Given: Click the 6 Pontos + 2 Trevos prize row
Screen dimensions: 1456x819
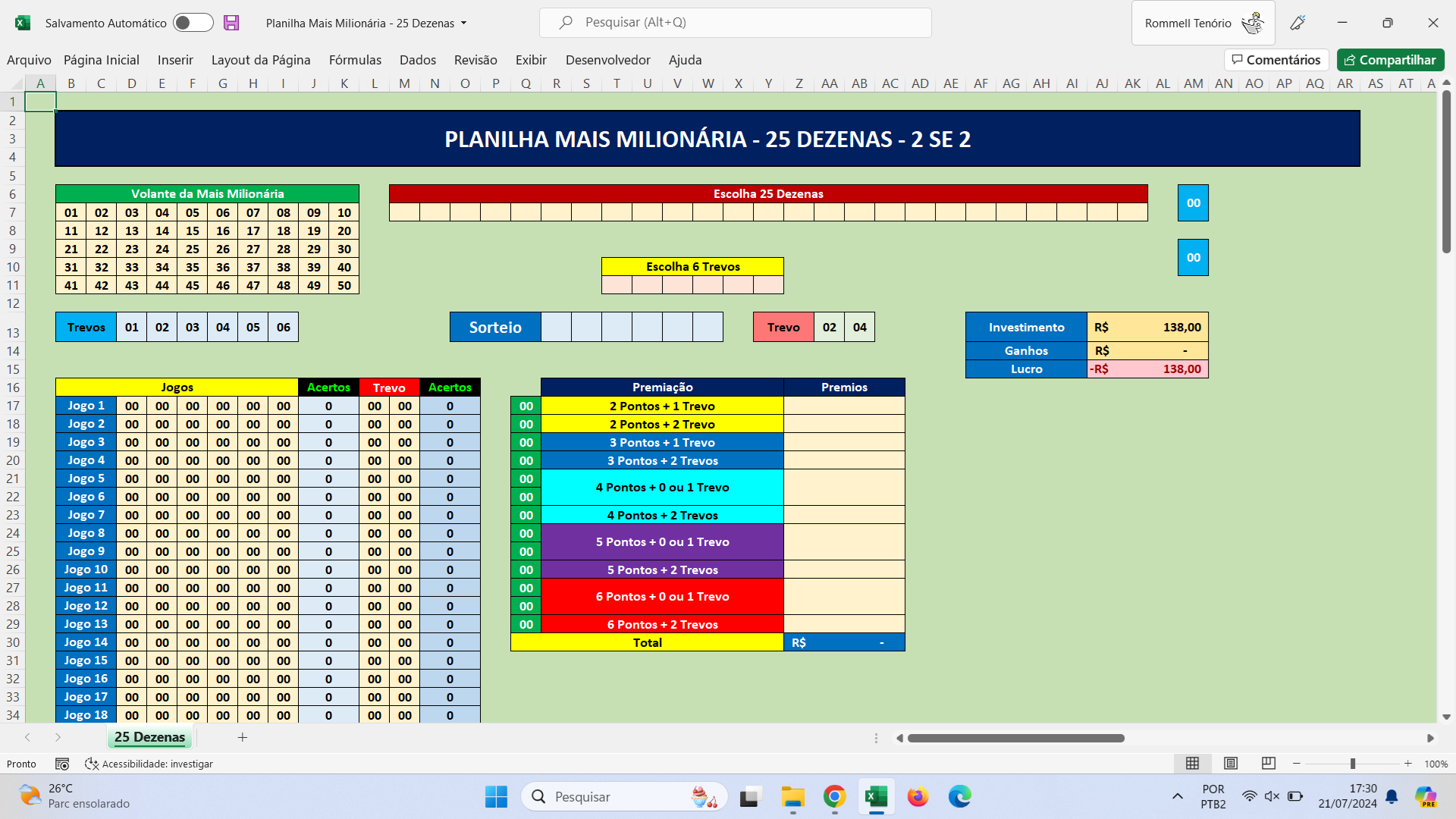Looking at the screenshot, I should coord(663,624).
